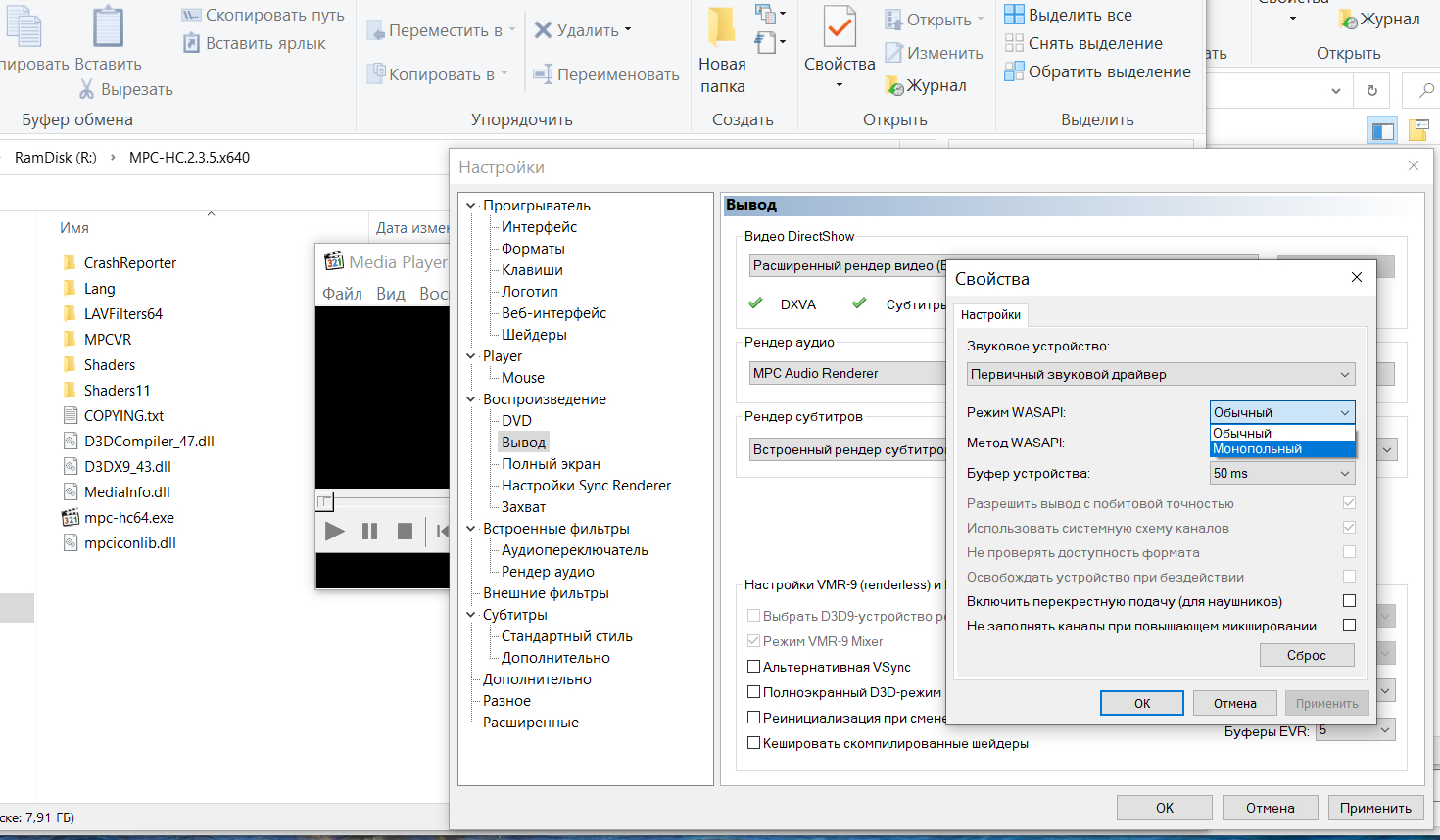Image resolution: width=1440 pixels, height=840 pixels.
Task: Click Отмена in the Настройки dialog
Action: tap(1271, 808)
